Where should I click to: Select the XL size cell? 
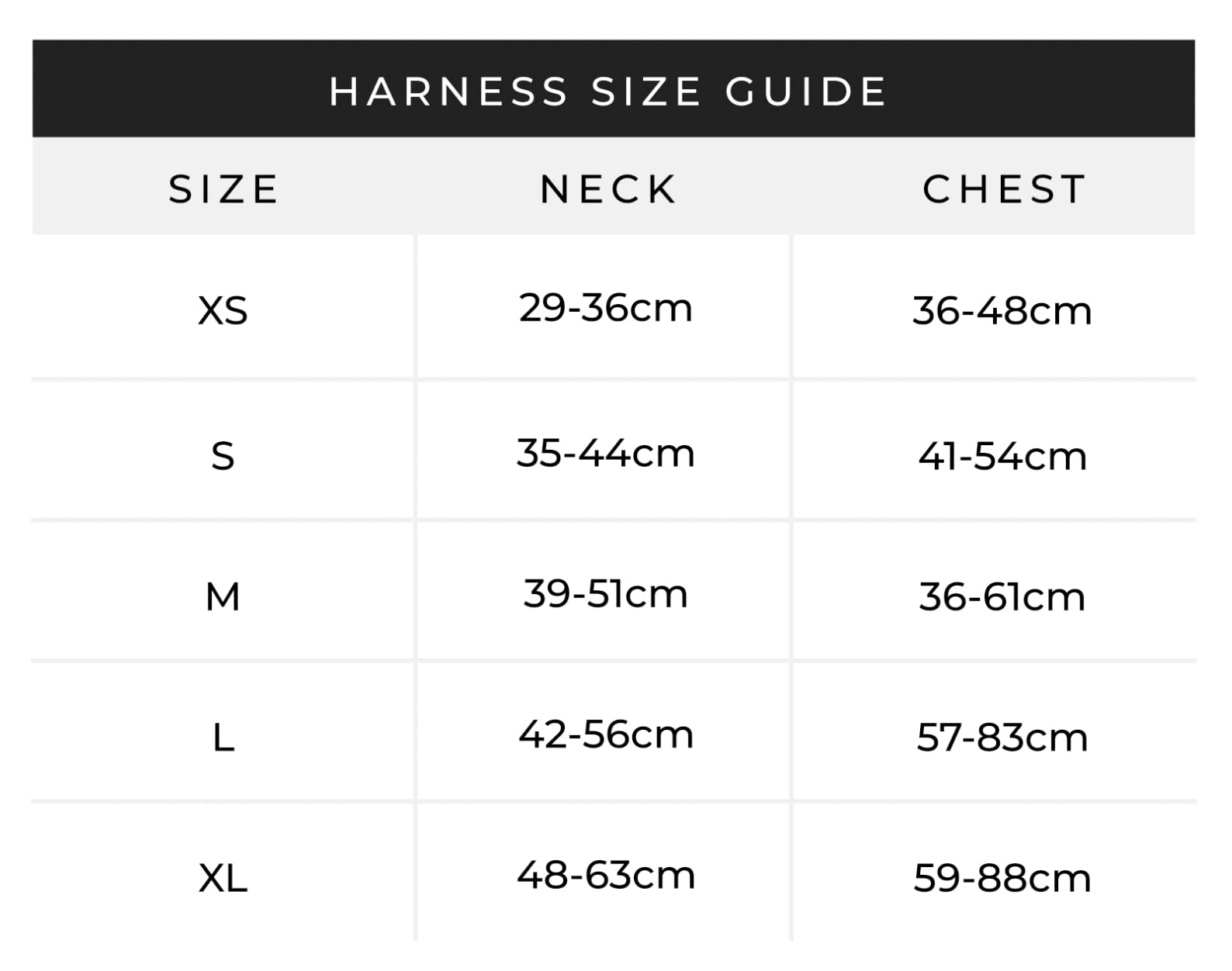pos(223,879)
